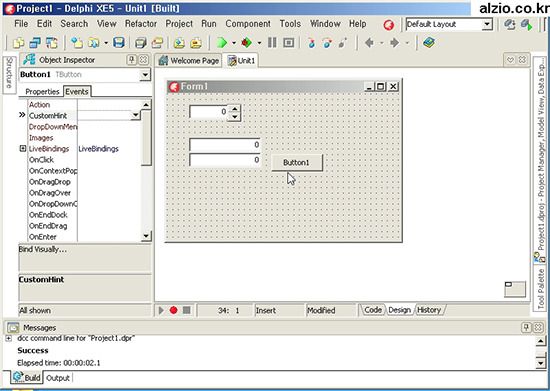Select the Events tab in Object Inspector
550x391 pixels.
(x=77, y=92)
